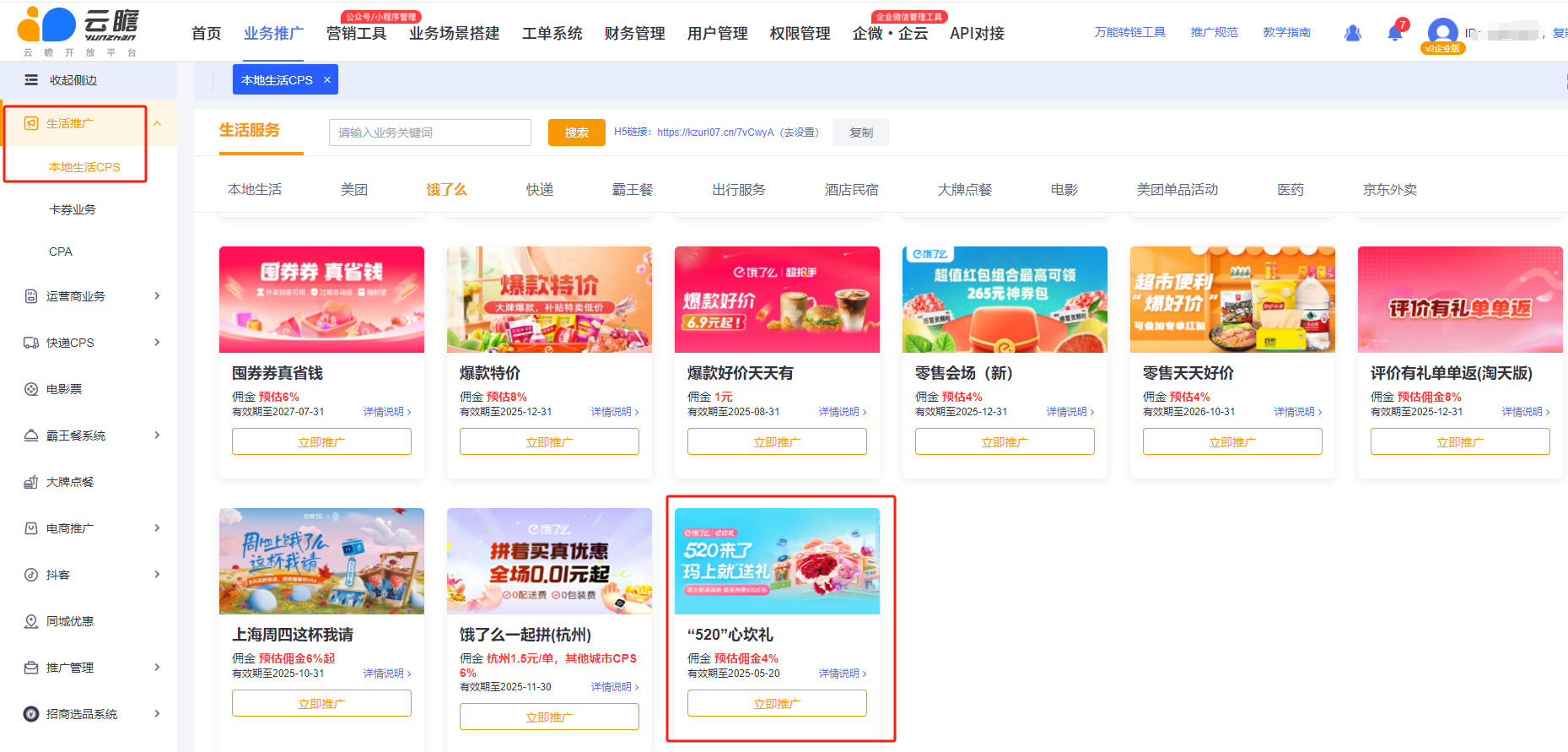The image size is (1568, 752).
Task: Open the 权限管理 top menu
Action: (x=800, y=34)
